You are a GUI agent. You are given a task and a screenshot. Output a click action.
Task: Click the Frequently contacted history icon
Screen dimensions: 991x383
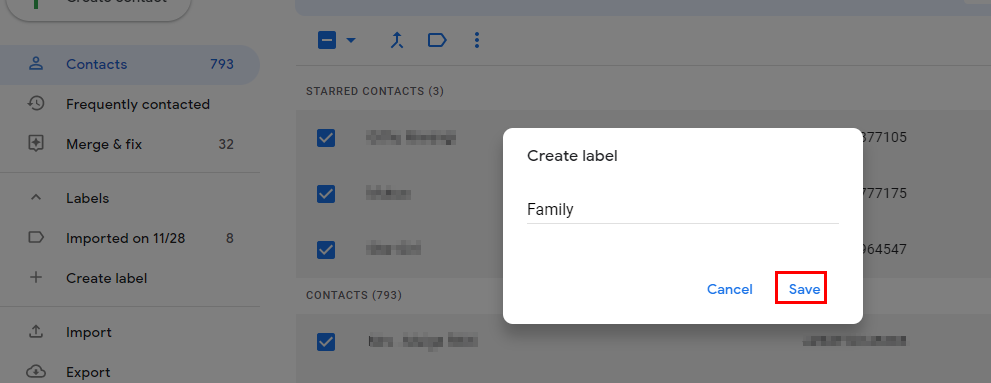coord(36,104)
